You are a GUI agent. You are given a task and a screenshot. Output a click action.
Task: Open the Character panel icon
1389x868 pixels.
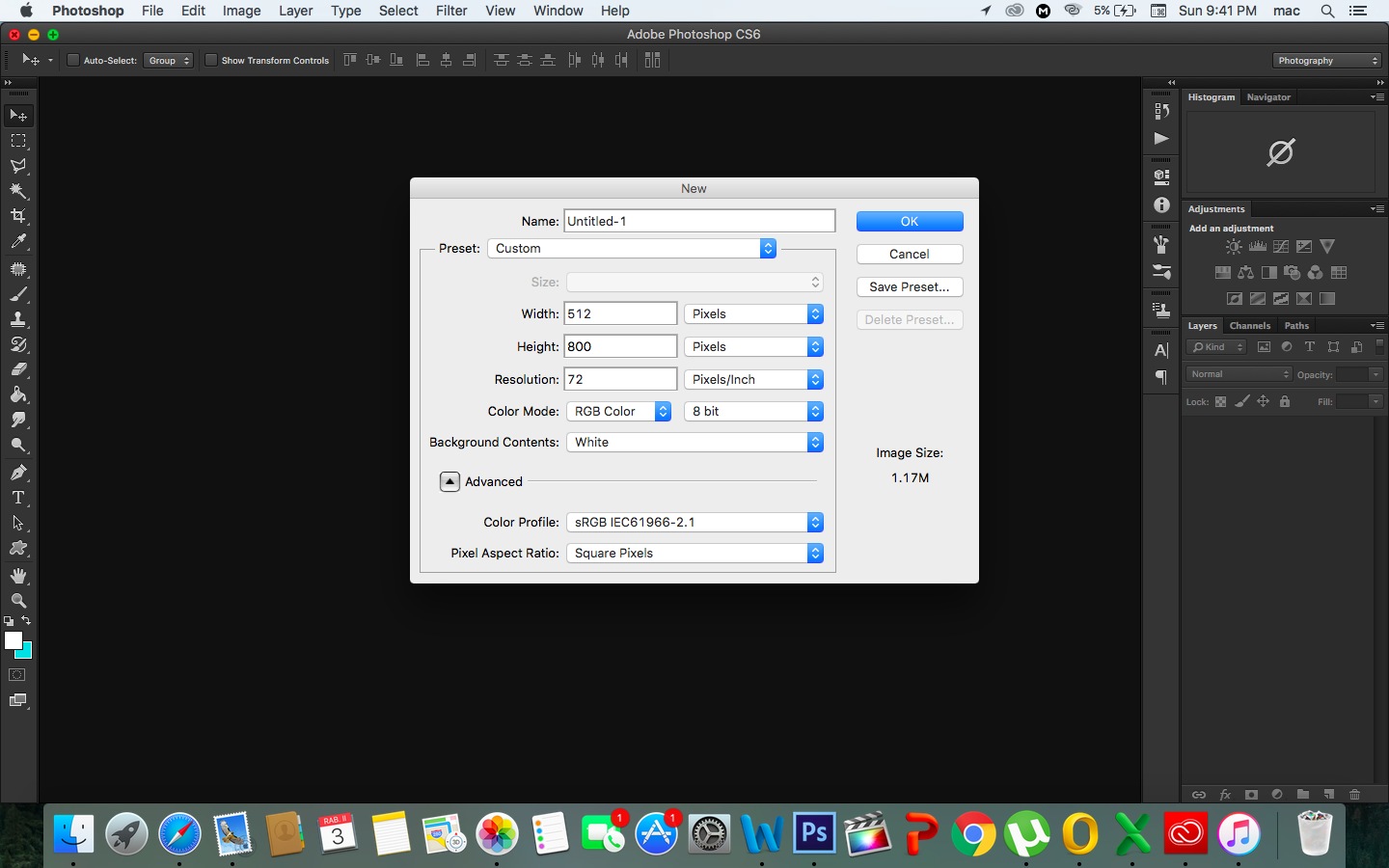tap(1161, 350)
